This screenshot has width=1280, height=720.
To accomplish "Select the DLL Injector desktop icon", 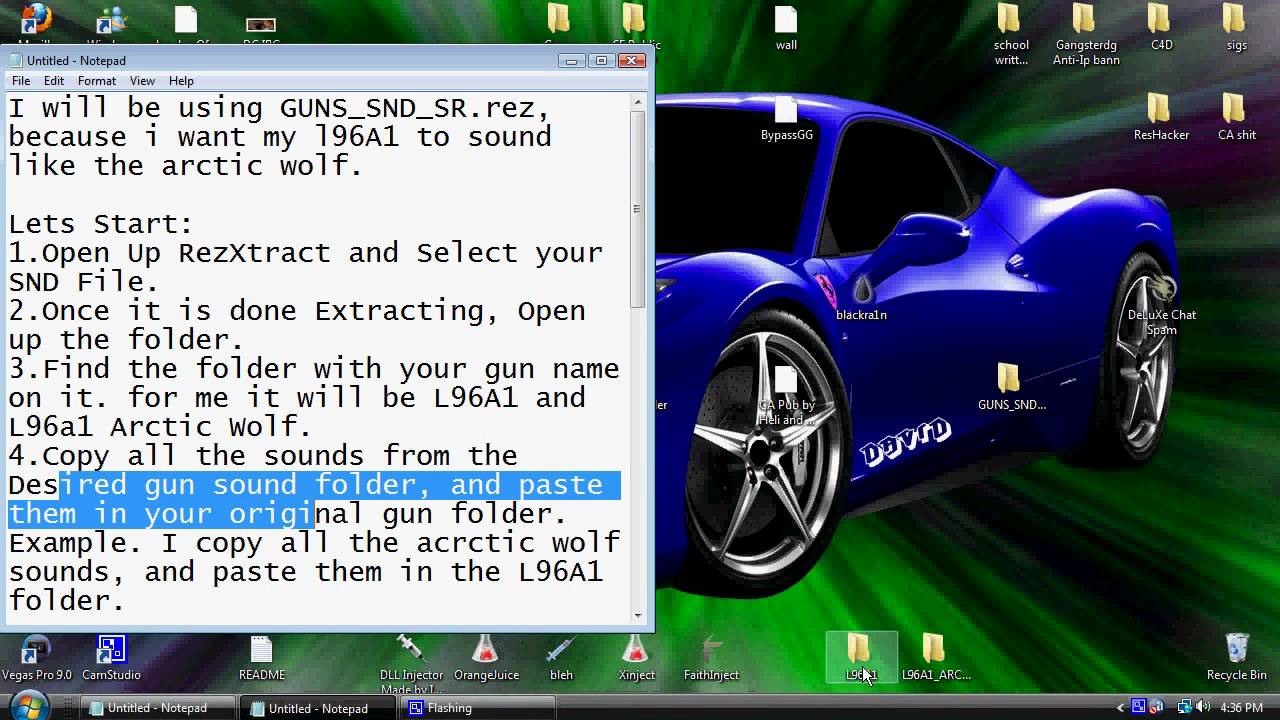I will 411,662.
